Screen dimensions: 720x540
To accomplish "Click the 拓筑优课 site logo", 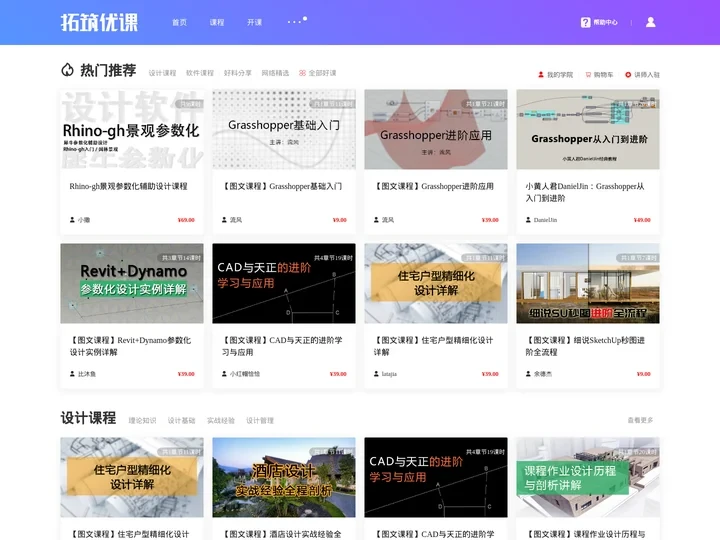I will (x=99, y=22).
